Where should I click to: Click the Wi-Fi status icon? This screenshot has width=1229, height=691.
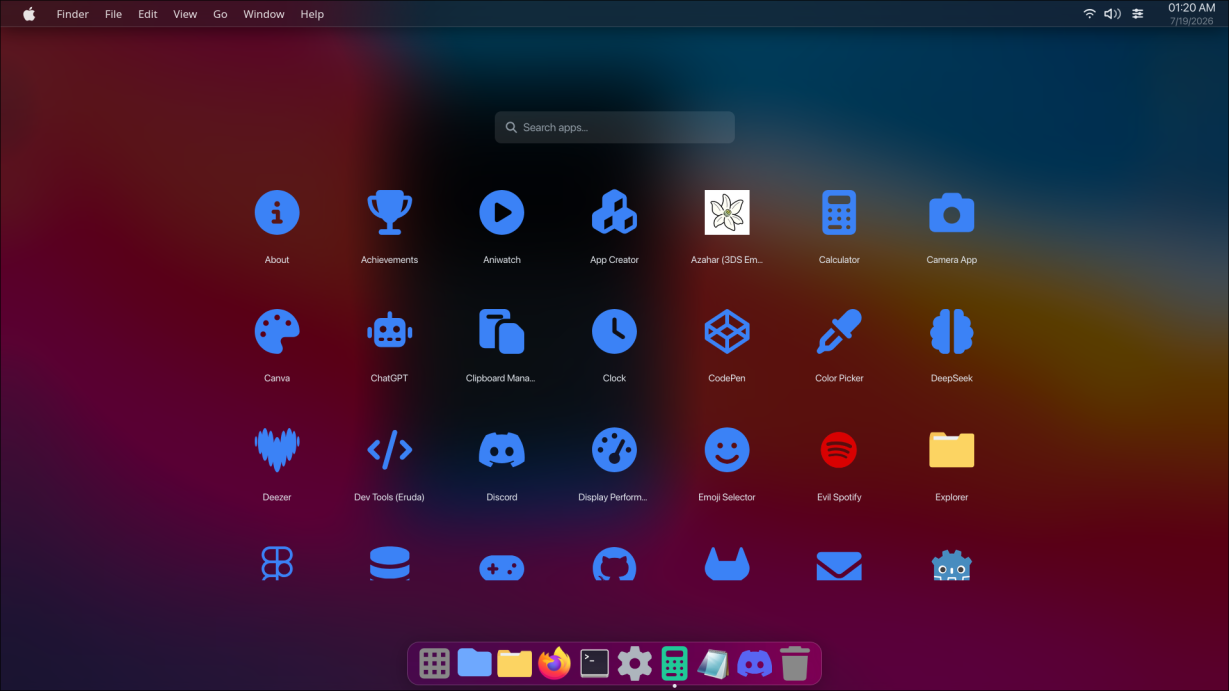(x=1089, y=14)
